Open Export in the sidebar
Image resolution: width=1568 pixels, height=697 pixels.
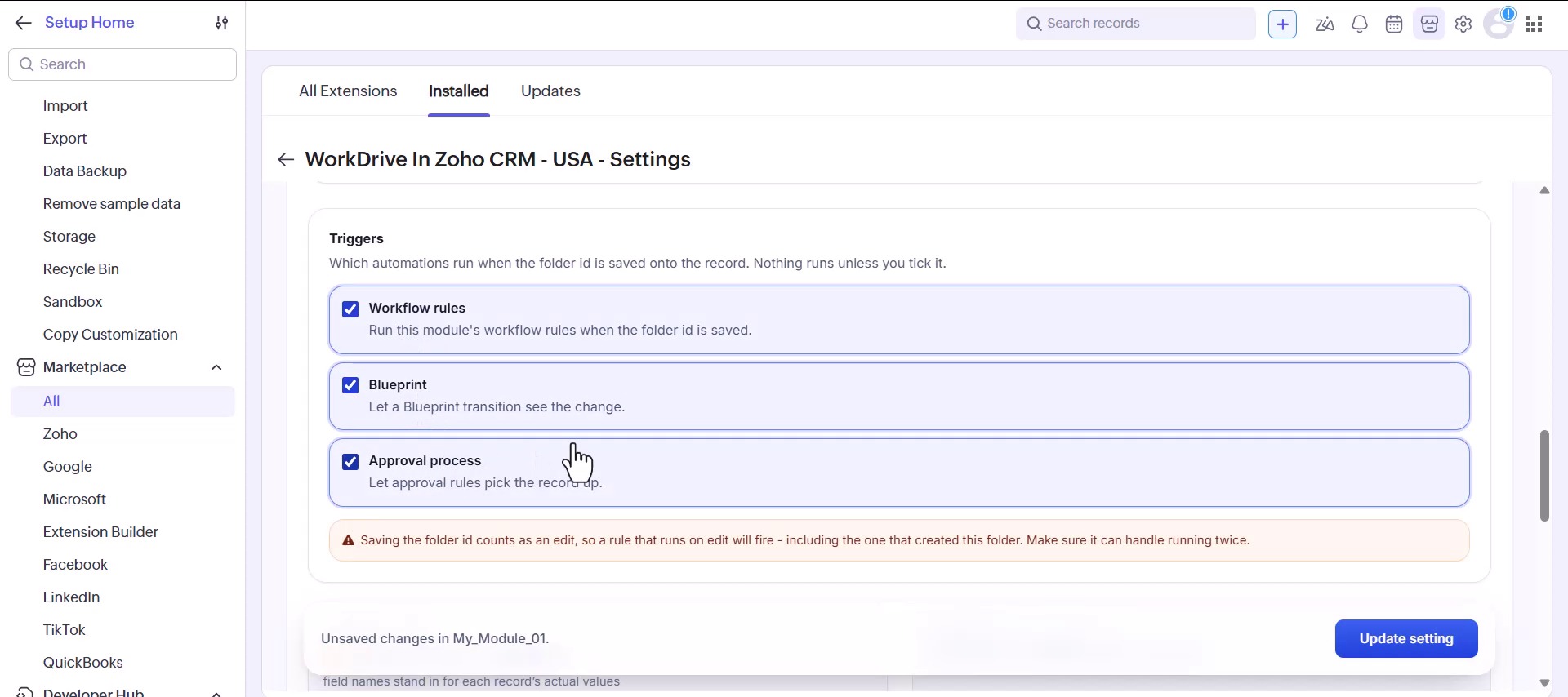65,139
